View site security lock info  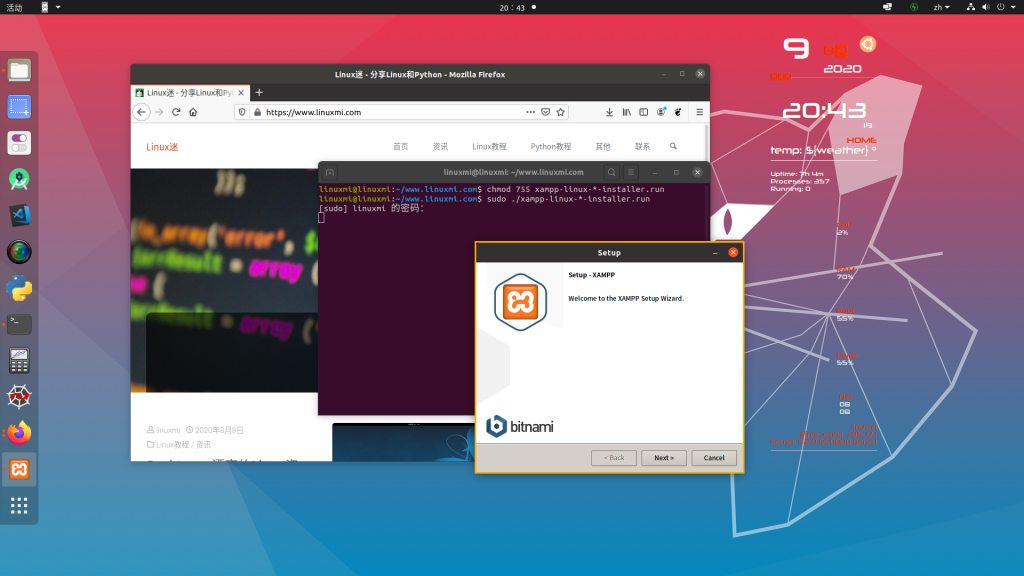[x=257, y=112]
